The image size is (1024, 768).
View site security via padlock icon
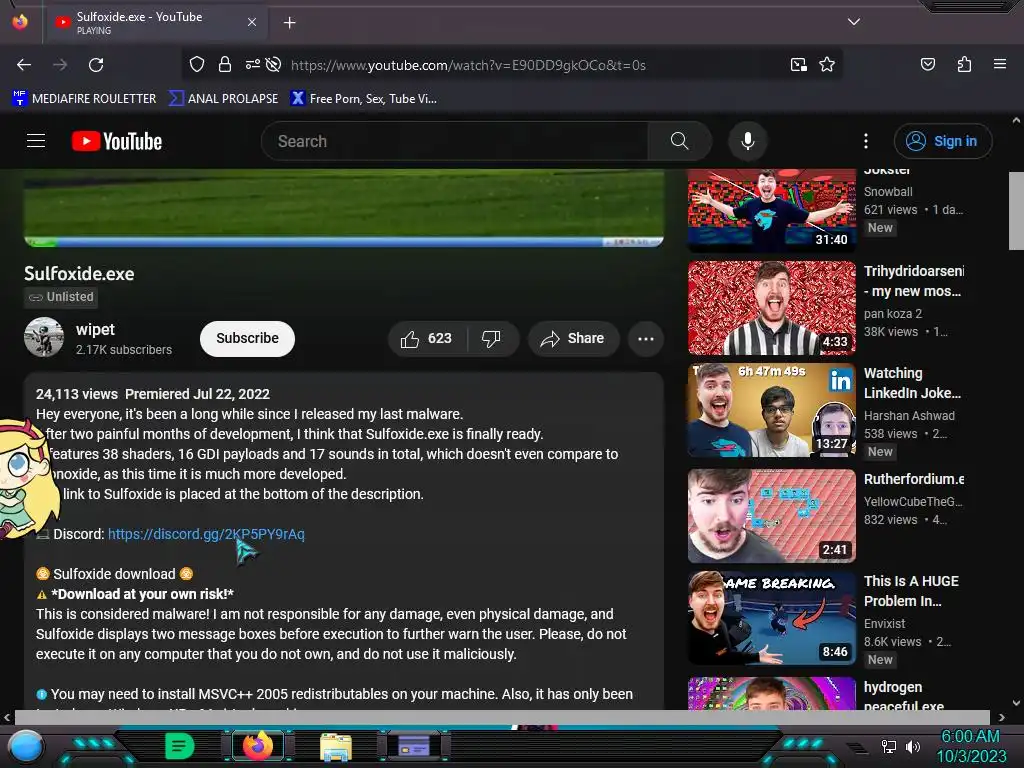pyautogui.click(x=225, y=65)
